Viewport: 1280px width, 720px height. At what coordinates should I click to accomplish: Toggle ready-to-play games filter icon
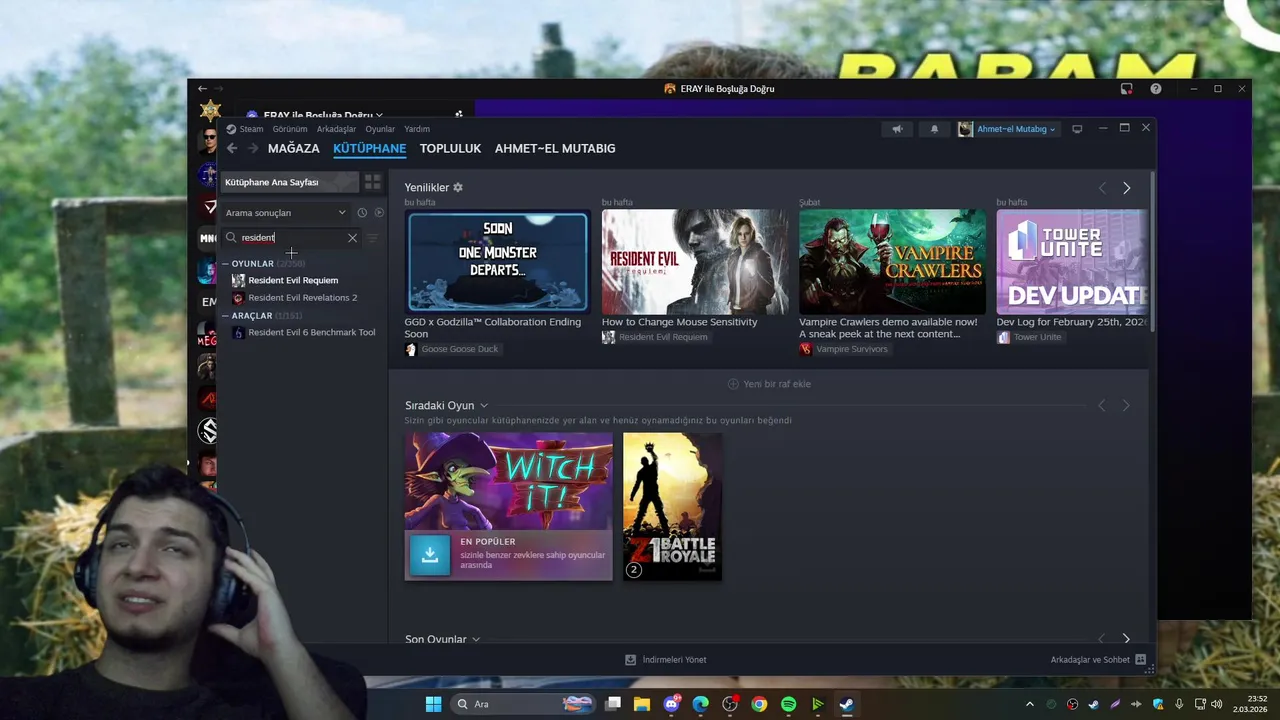tap(379, 212)
